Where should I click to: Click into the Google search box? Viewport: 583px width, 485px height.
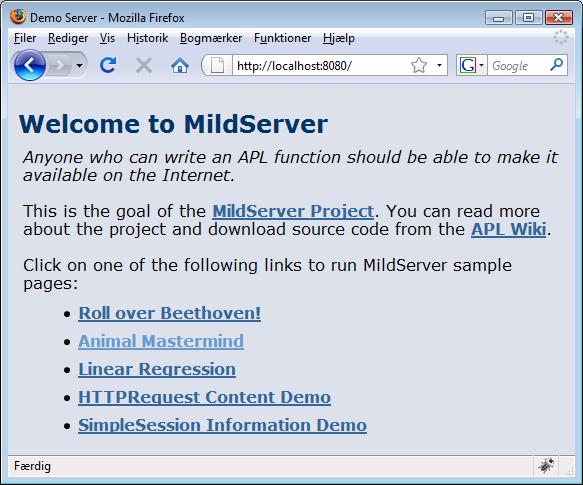519,65
